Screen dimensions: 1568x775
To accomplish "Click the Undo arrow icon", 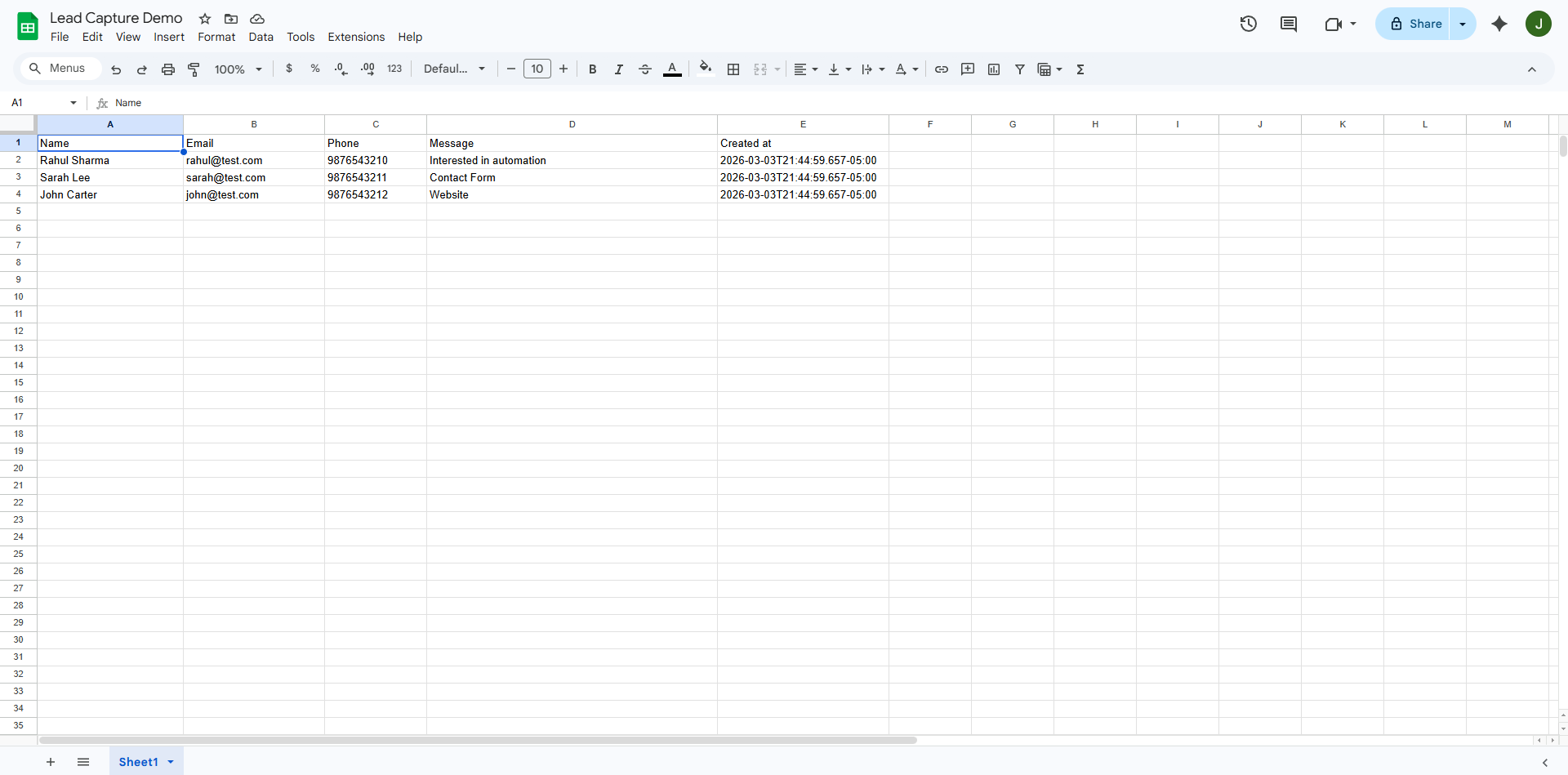I will (x=116, y=69).
